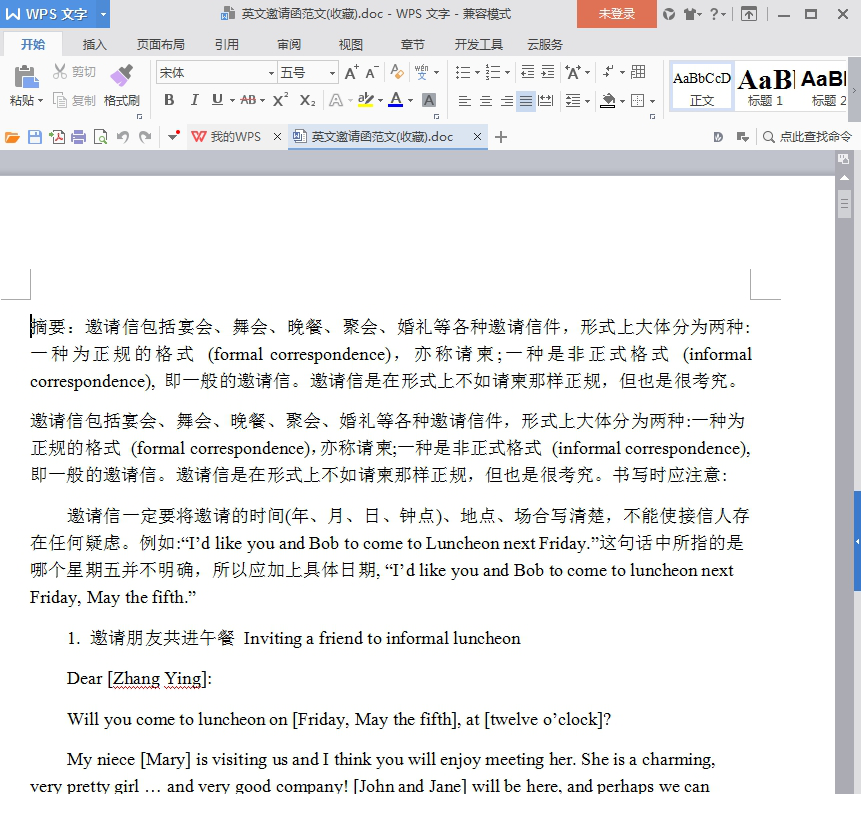The height and width of the screenshot is (825, 861).
Task: Toggle Italic formatting
Action: click(194, 100)
